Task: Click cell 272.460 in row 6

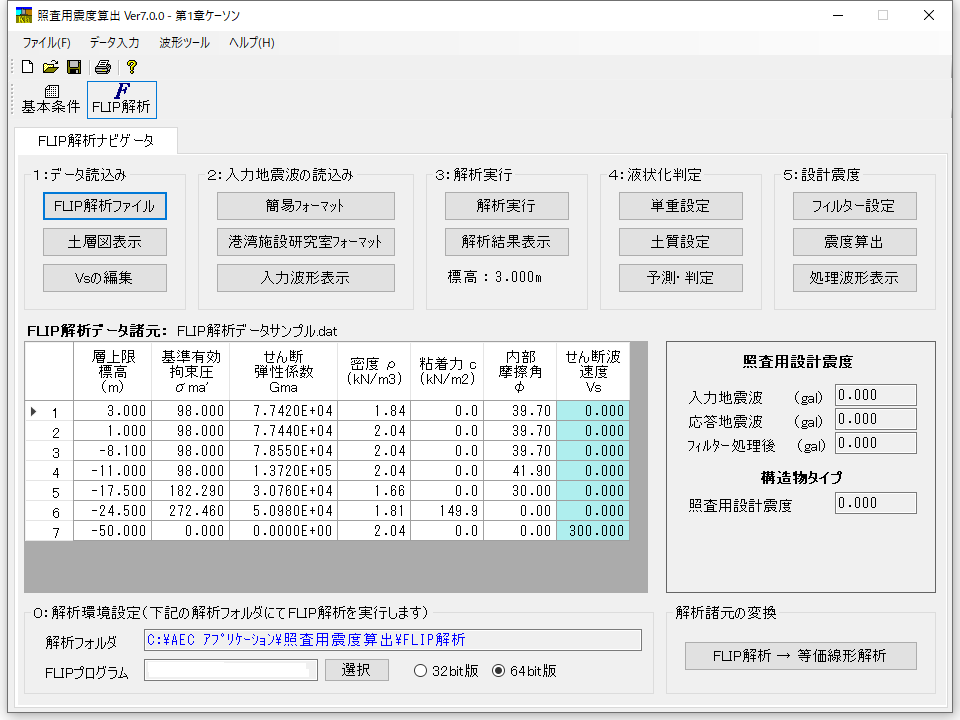Action: point(190,511)
